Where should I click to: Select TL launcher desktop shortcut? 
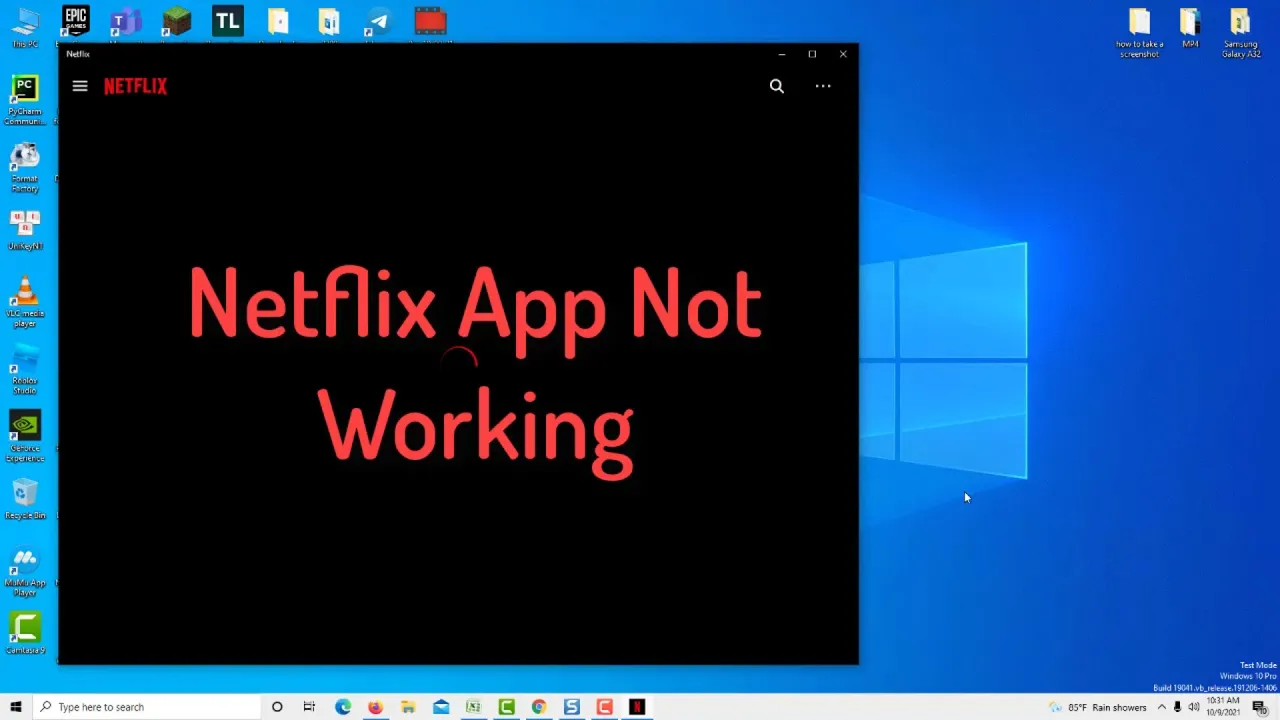(228, 22)
